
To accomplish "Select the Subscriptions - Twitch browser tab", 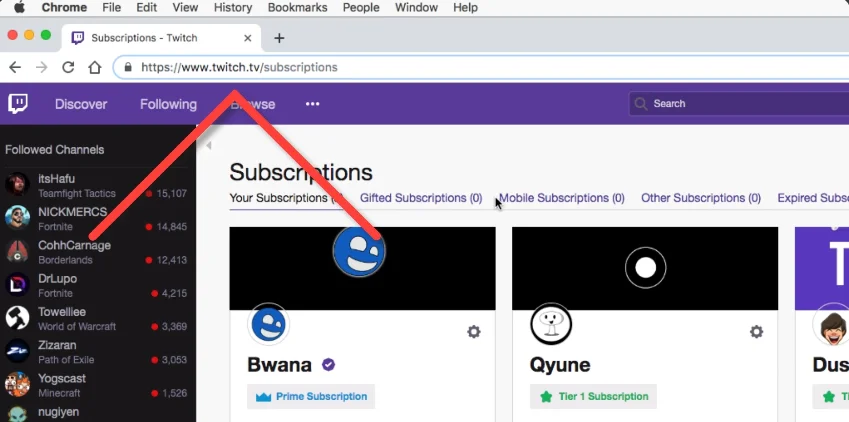I will (x=161, y=38).
